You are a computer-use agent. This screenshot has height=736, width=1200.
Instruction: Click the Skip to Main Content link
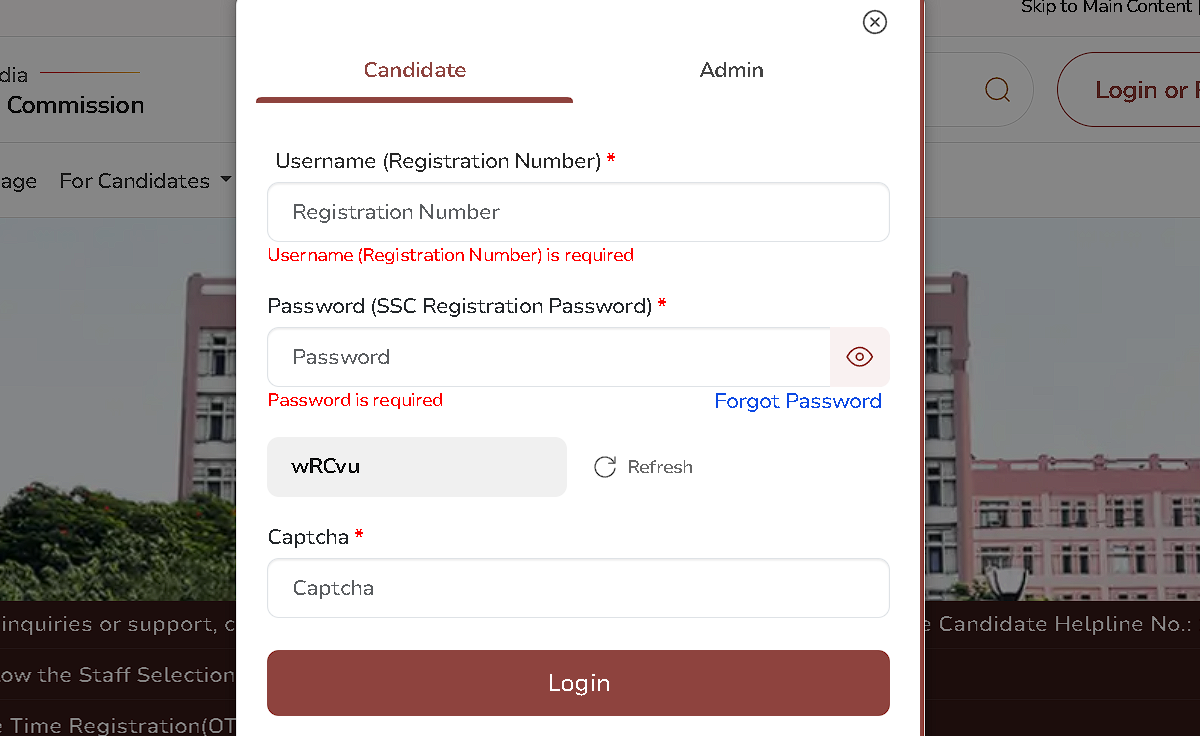1106,7
